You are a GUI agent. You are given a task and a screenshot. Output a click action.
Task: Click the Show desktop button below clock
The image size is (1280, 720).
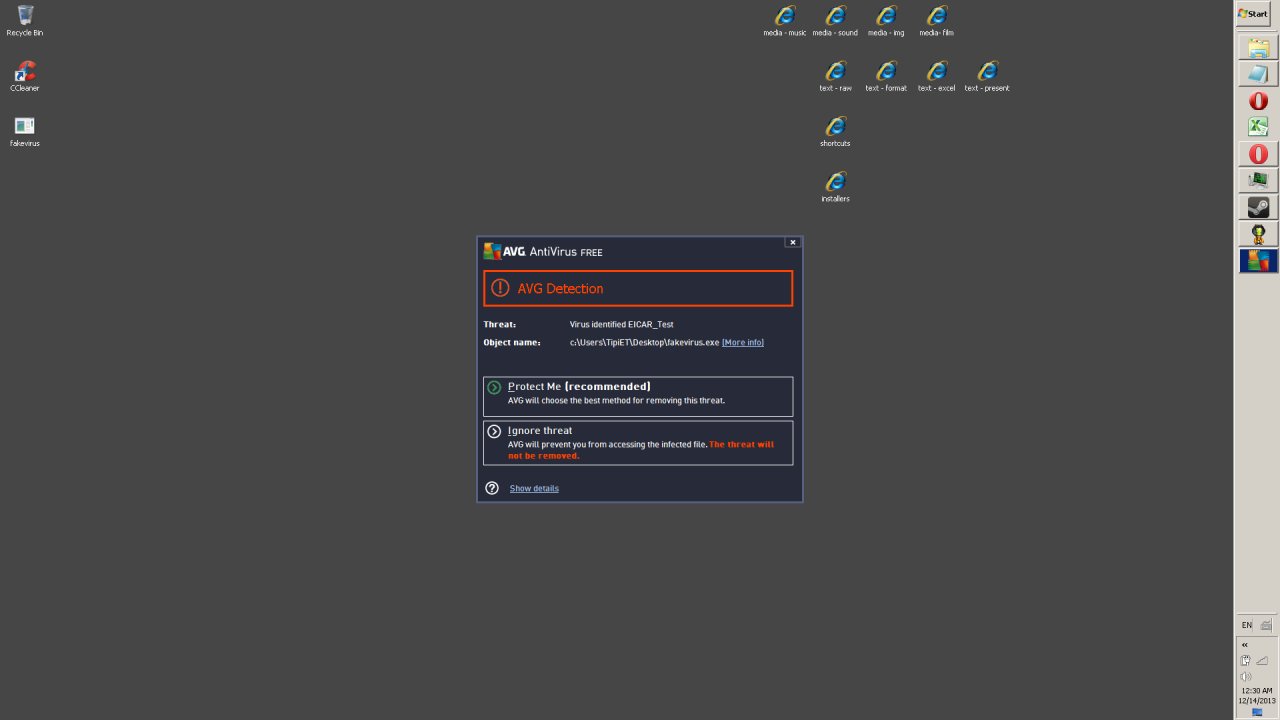1257,713
